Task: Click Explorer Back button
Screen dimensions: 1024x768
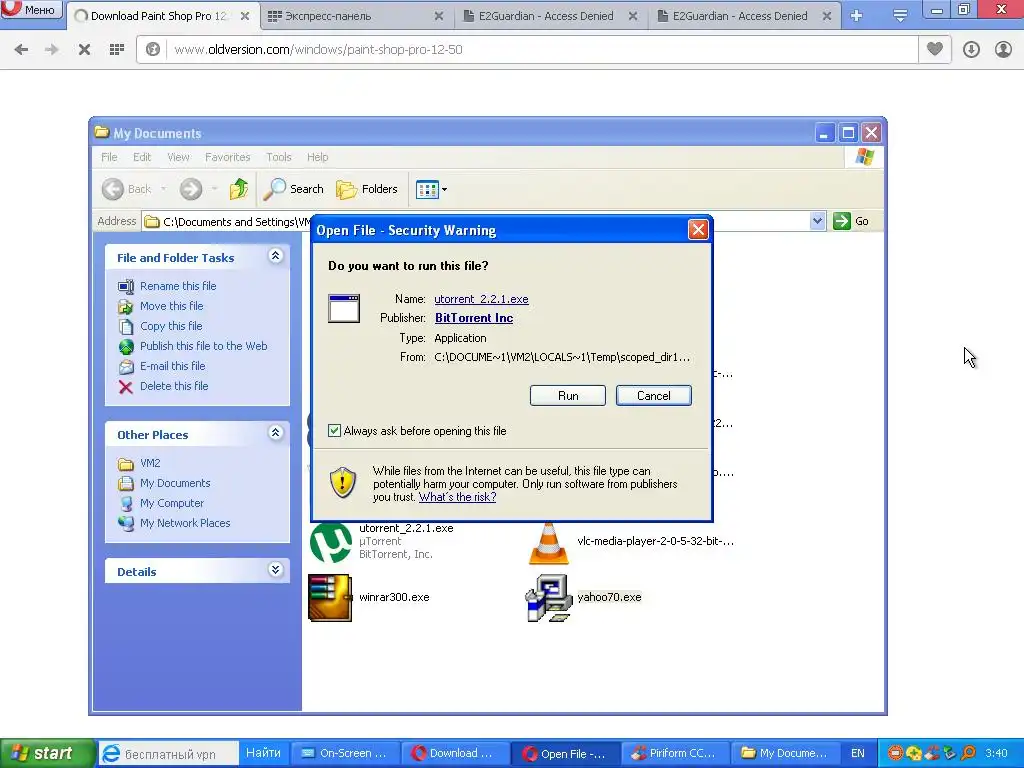Action: click(127, 189)
